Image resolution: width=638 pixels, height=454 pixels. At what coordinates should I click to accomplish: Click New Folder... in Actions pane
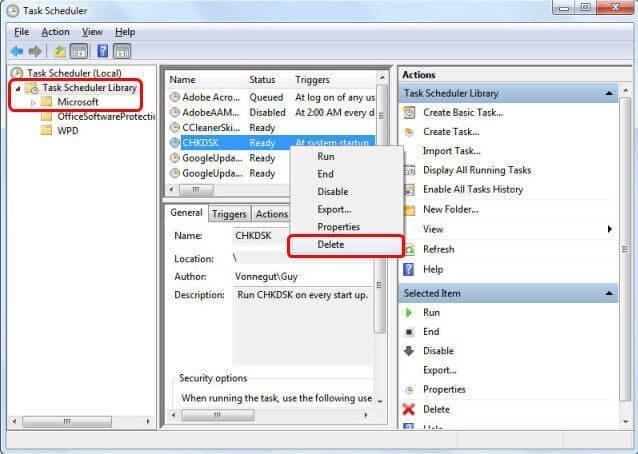tap(451, 210)
